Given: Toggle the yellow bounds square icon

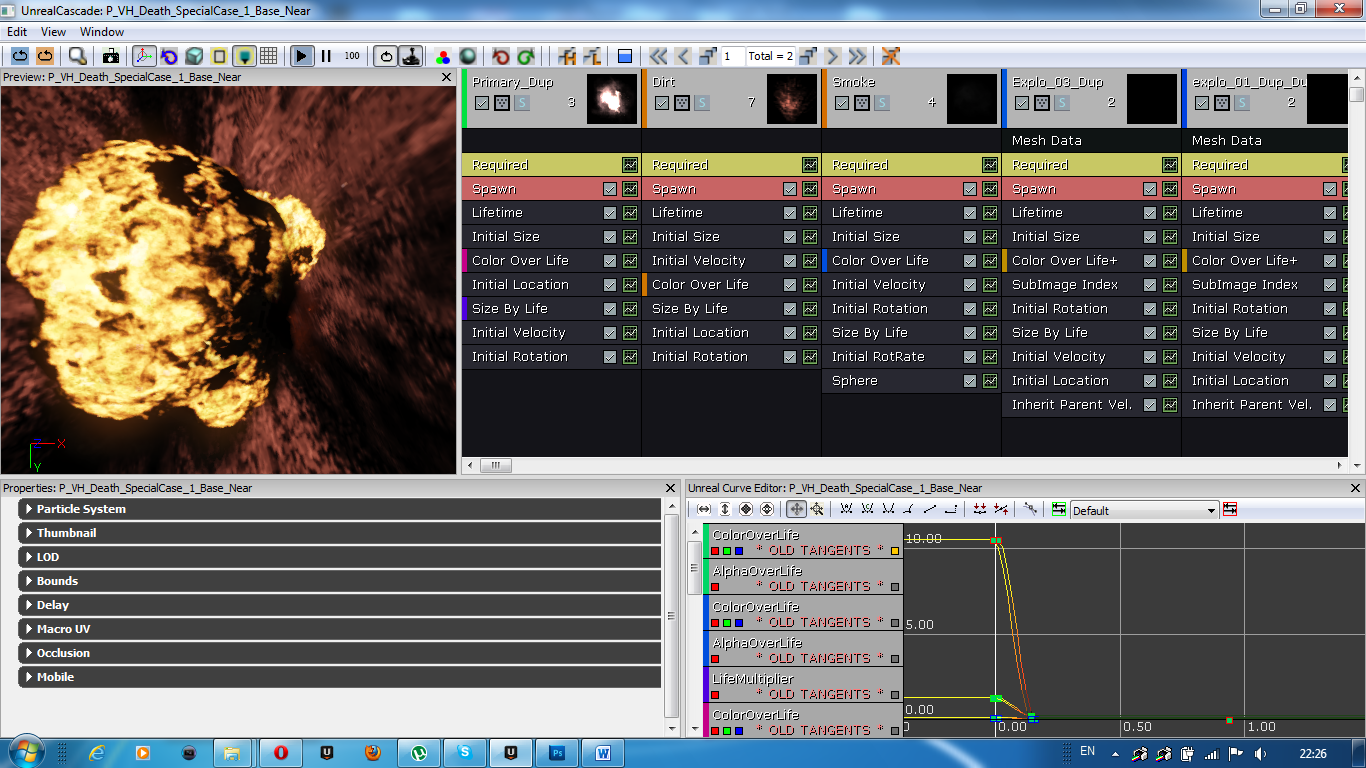Looking at the screenshot, I should pyautogui.click(x=219, y=56).
